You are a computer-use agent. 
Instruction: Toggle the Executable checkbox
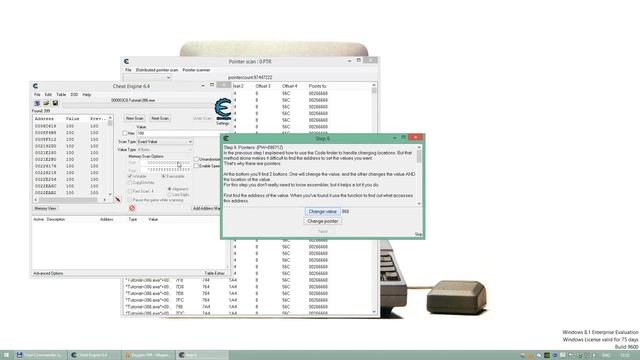[x=163, y=176]
